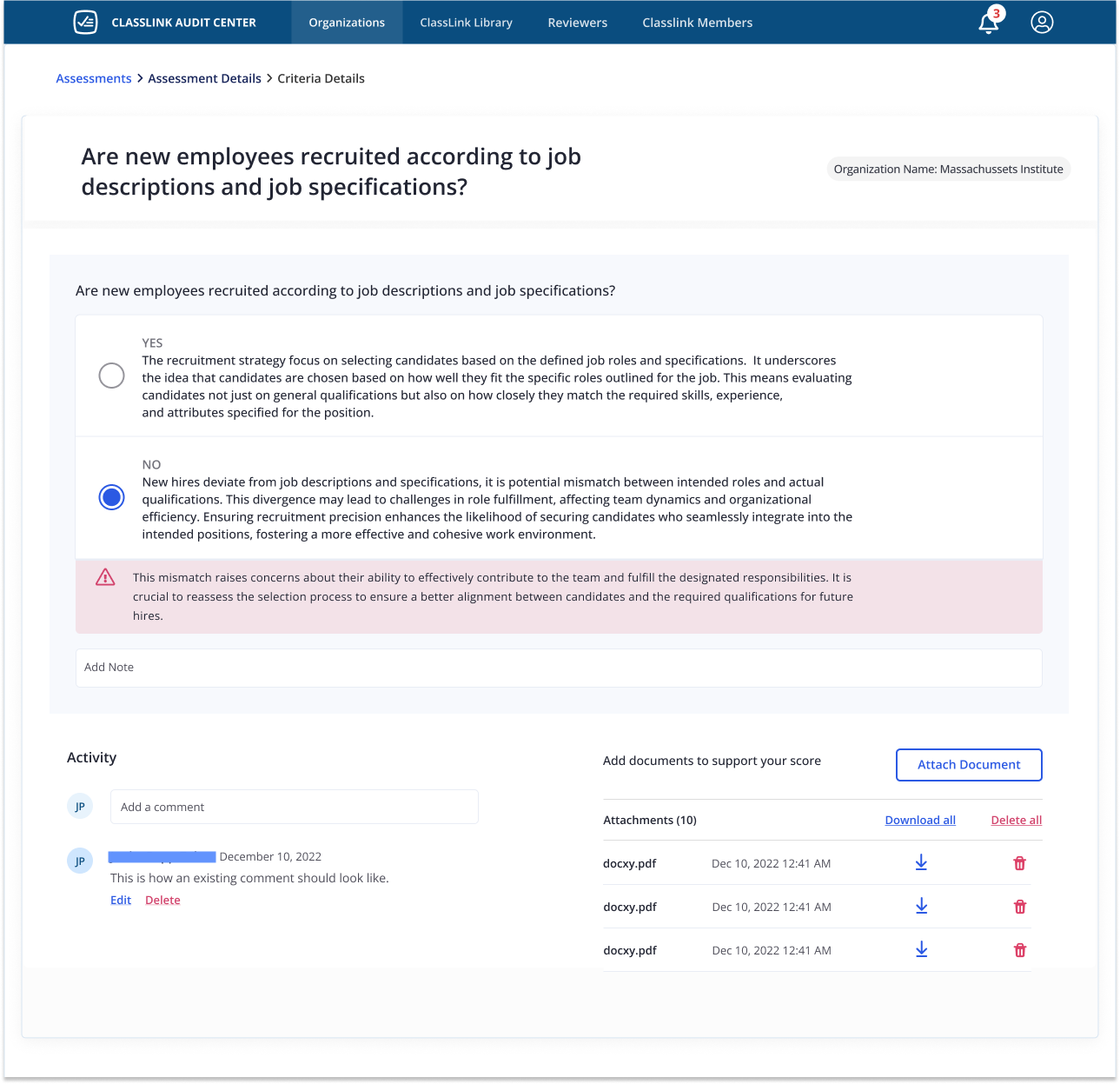Open the Reviewers section
Image resolution: width=1120 pixels, height=1084 pixels.
(577, 23)
